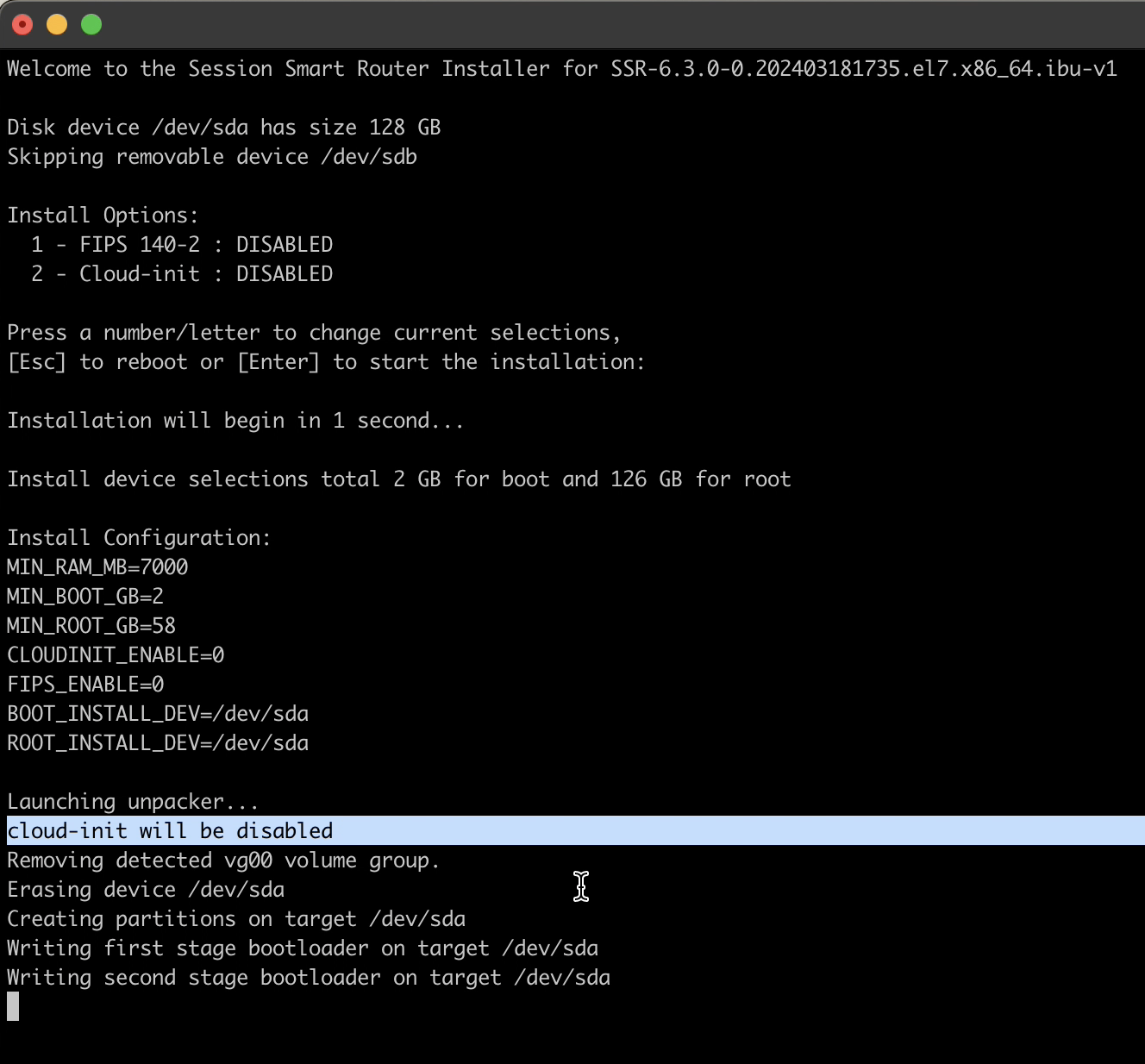Click 'Writing second stage bootloader' line
Viewport: 1145px width, 1064px height.
point(309,978)
